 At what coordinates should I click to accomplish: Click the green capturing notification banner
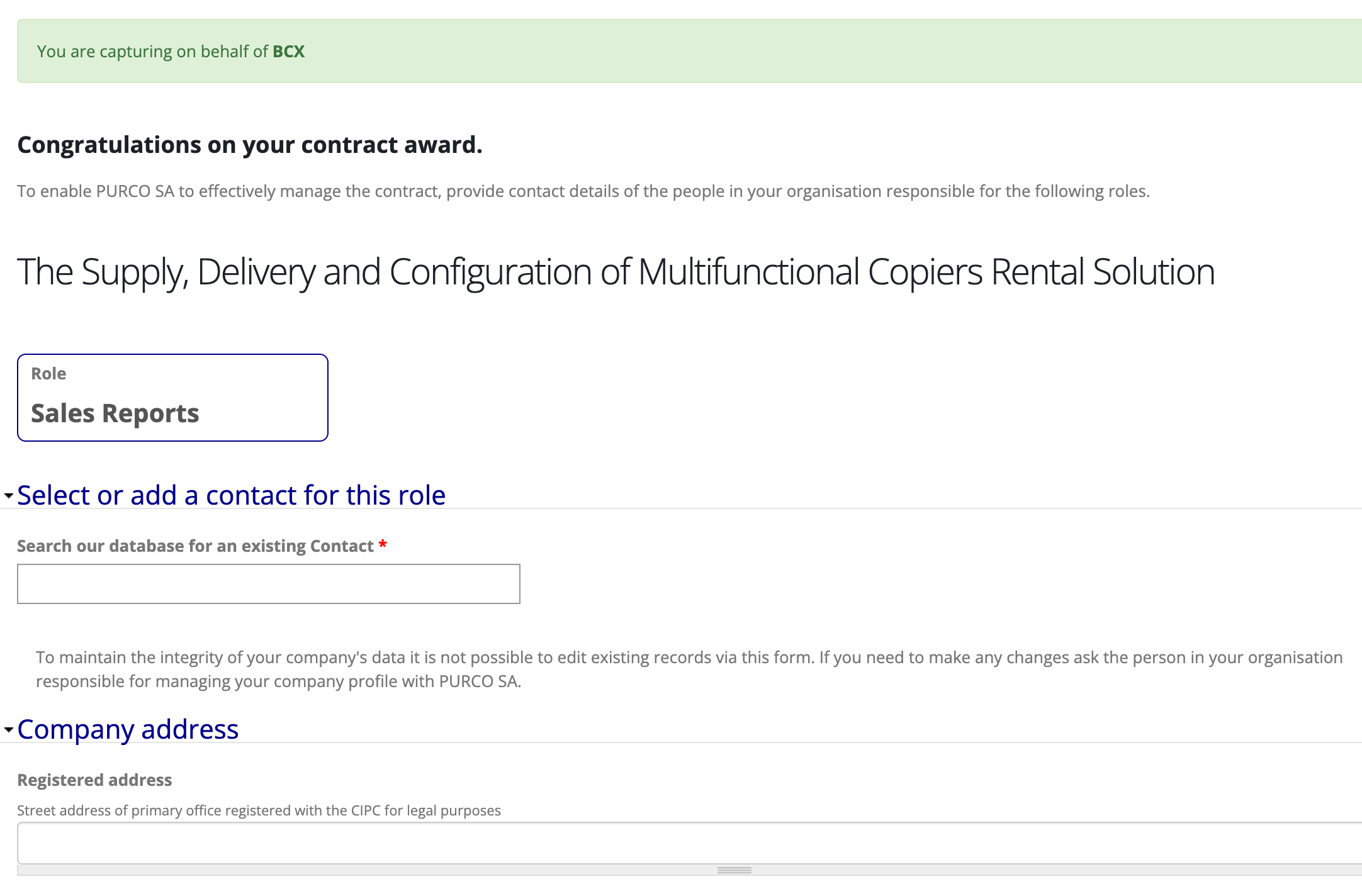pyautogui.click(x=681, y=51)
